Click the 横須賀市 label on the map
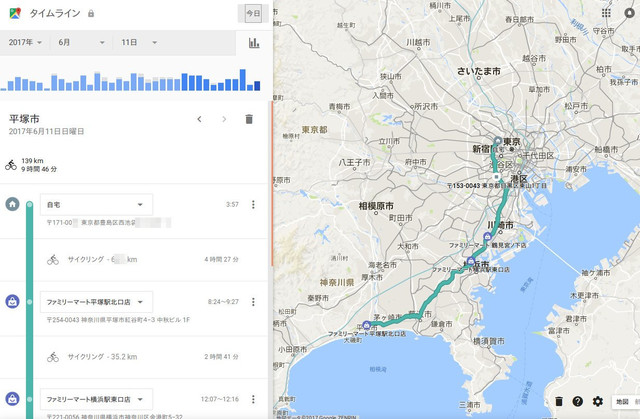640x419 pixels. (489, 341)
